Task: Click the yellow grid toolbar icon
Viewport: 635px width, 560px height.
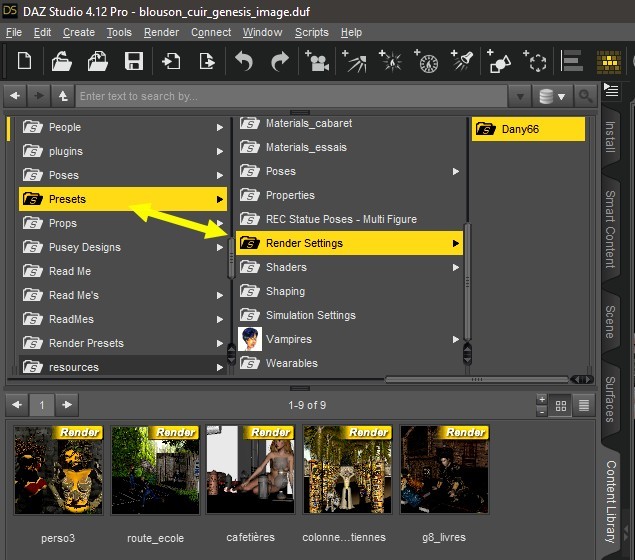Action: 609,62
